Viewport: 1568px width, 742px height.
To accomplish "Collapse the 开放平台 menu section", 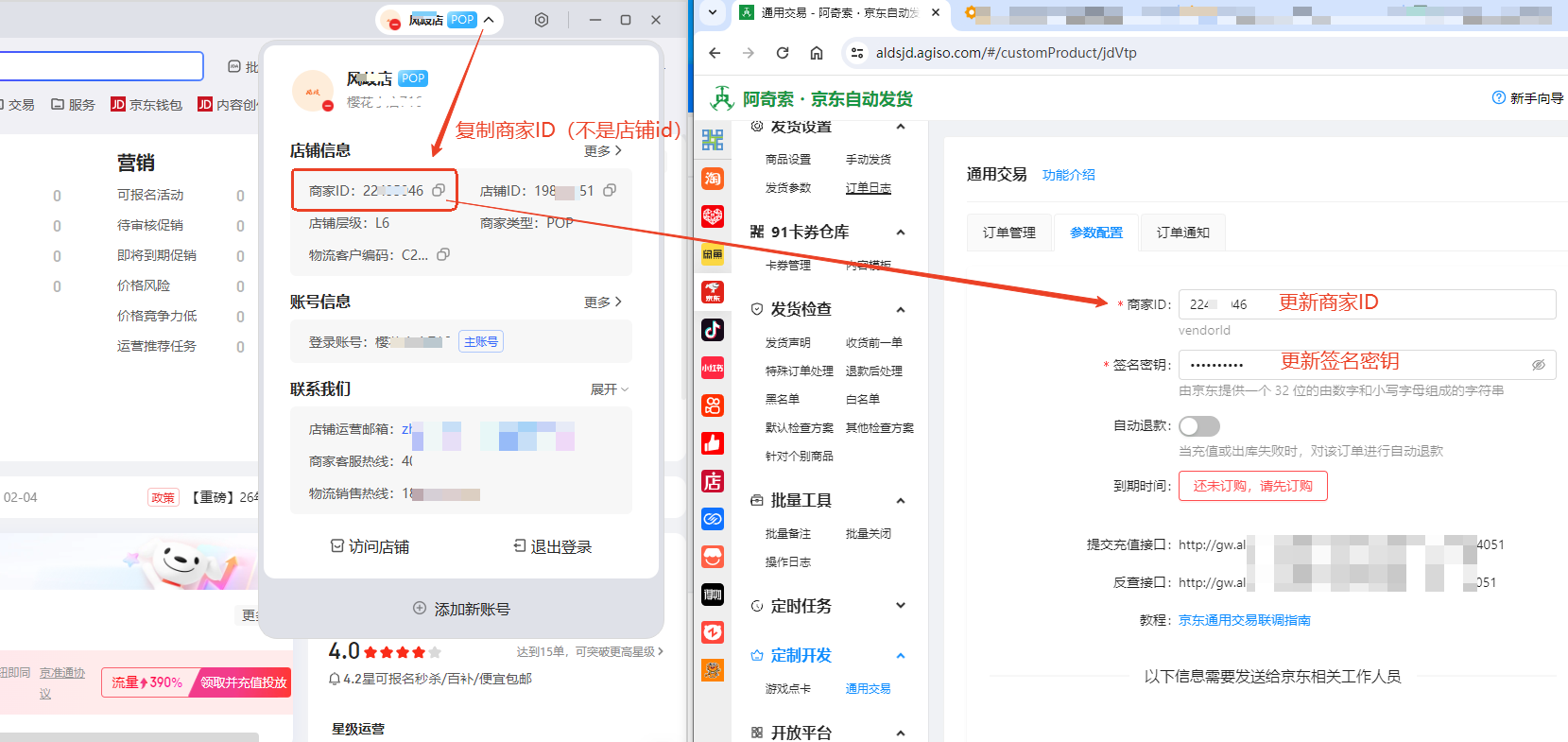I will click(901, 733).
